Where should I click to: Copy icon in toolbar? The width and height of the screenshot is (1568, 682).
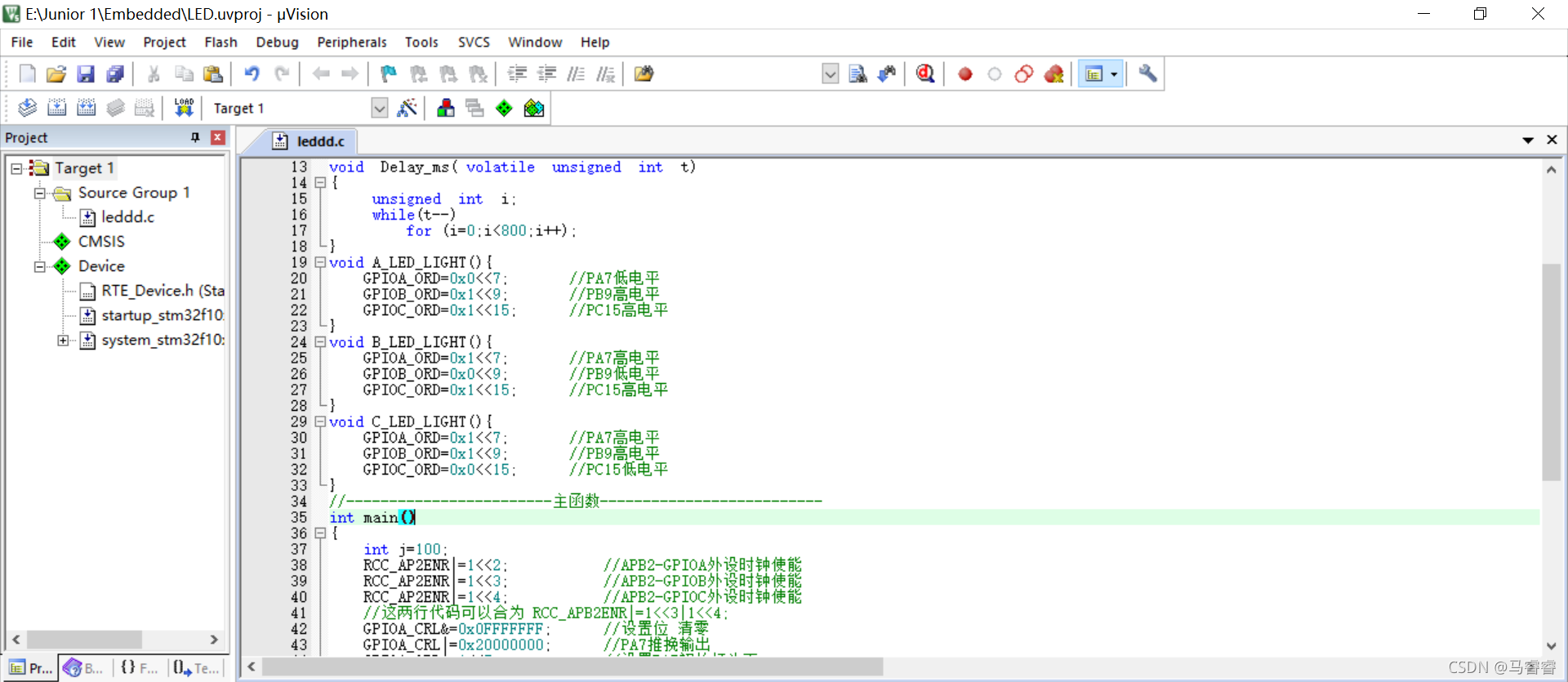[184, 74]
